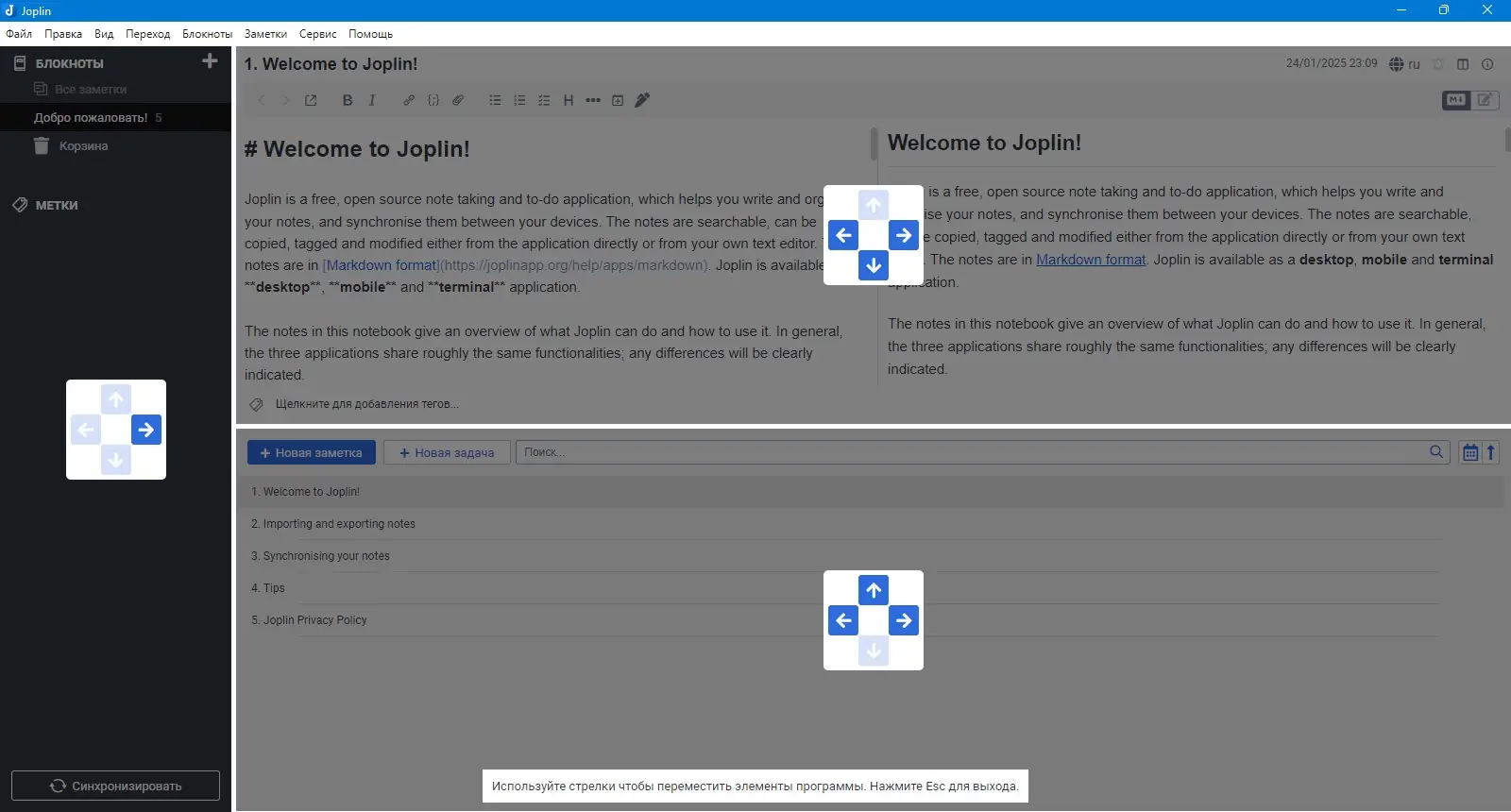Click the magnifier icon in the search box
This screenshot has width=1511, height=812.
click(1436, 452)
